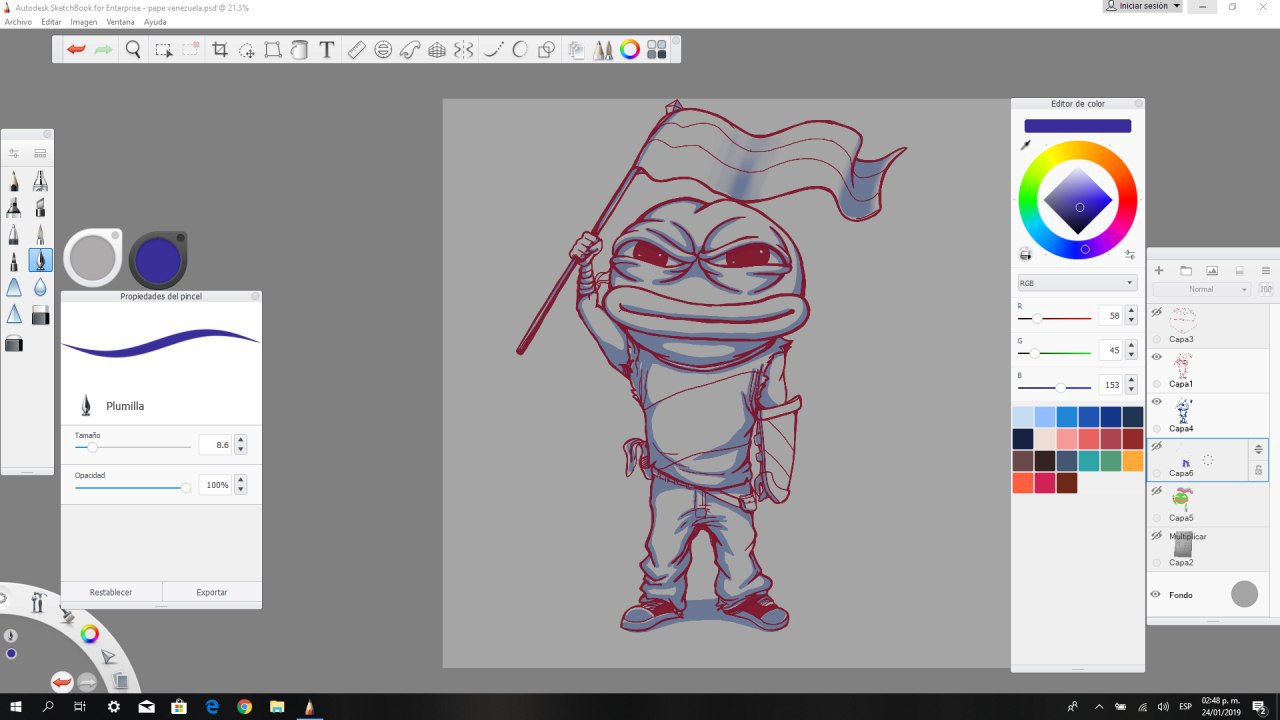
Task: Select the Zoom magnifier tool
Action: 133,50
